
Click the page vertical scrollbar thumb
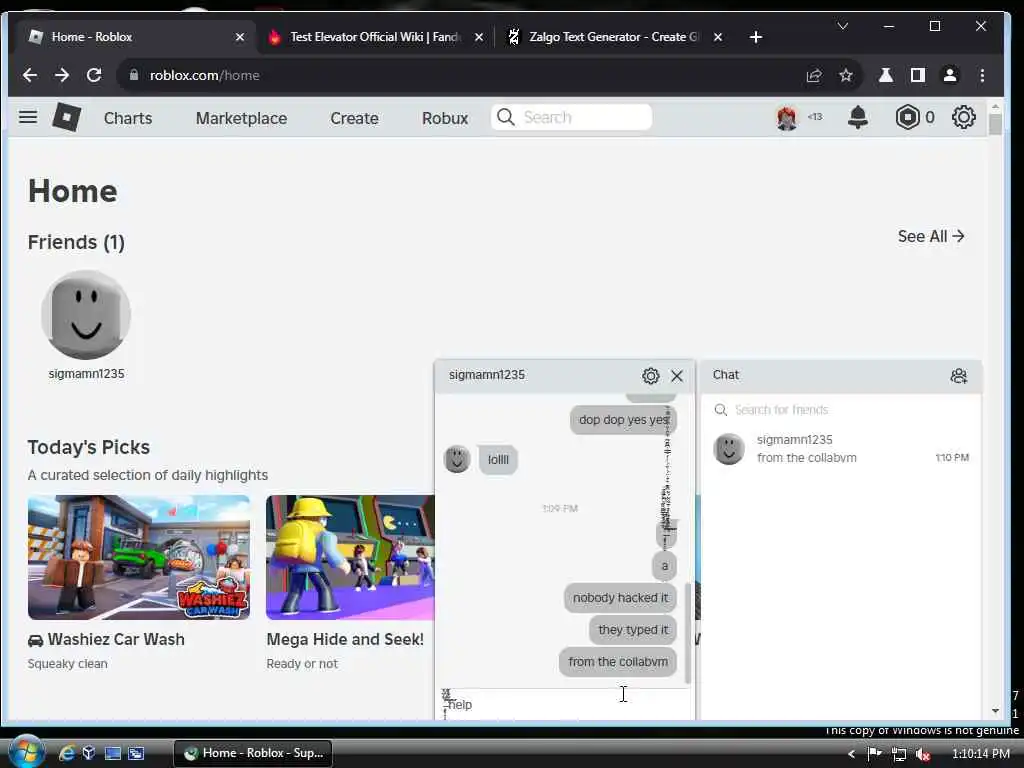(995, 123)
